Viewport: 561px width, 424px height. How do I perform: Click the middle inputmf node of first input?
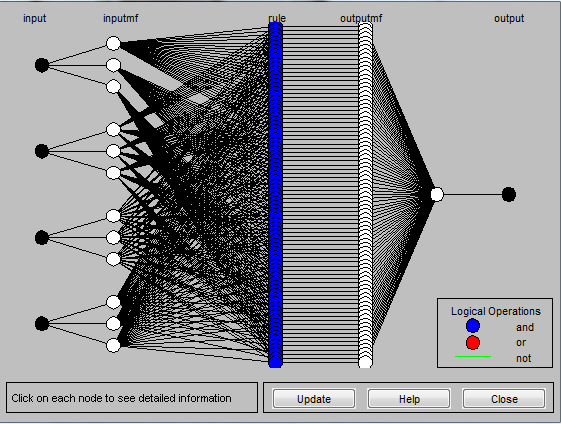[113, 65]
